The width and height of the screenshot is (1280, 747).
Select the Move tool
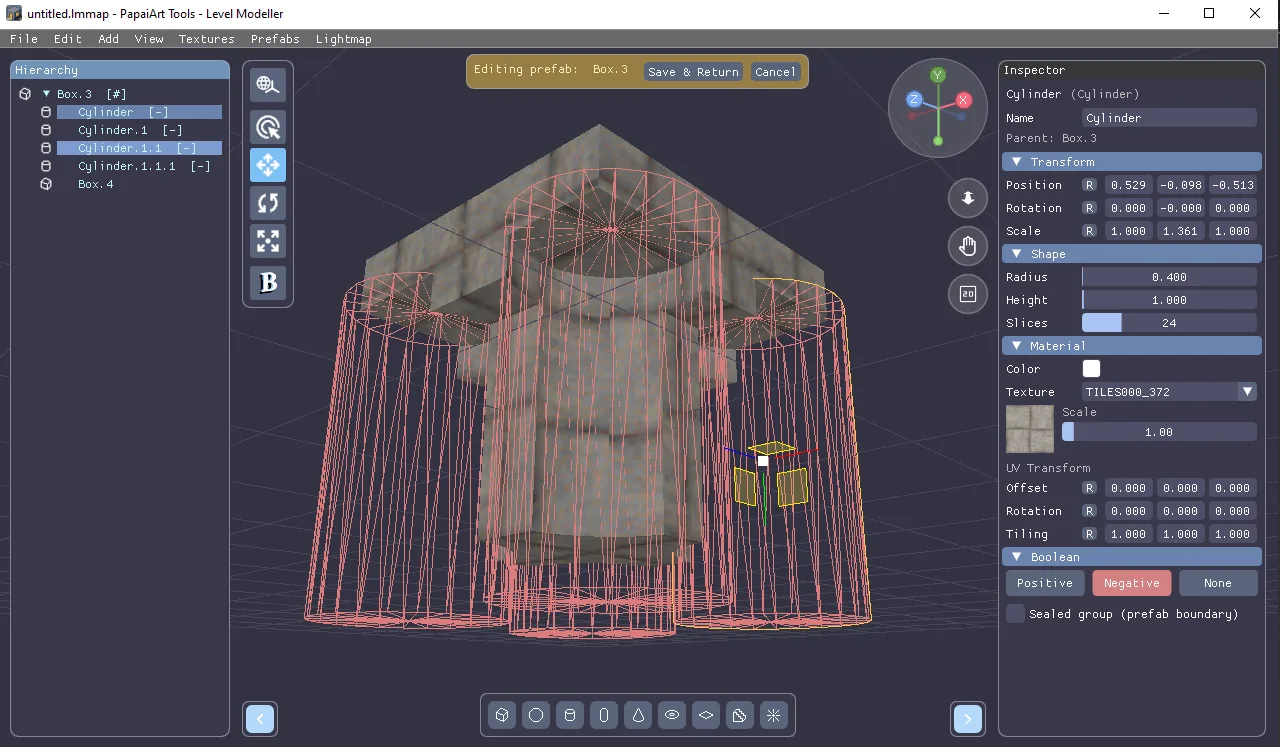point(267,165)
